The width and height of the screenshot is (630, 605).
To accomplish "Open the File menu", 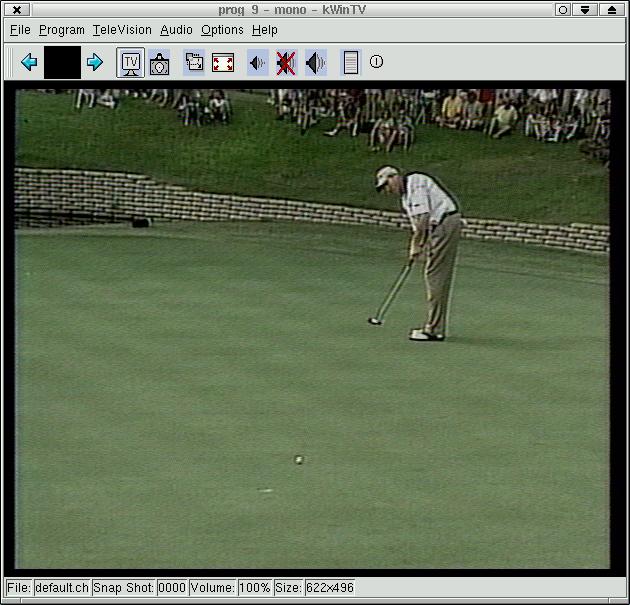I will (x=20, y=30).
